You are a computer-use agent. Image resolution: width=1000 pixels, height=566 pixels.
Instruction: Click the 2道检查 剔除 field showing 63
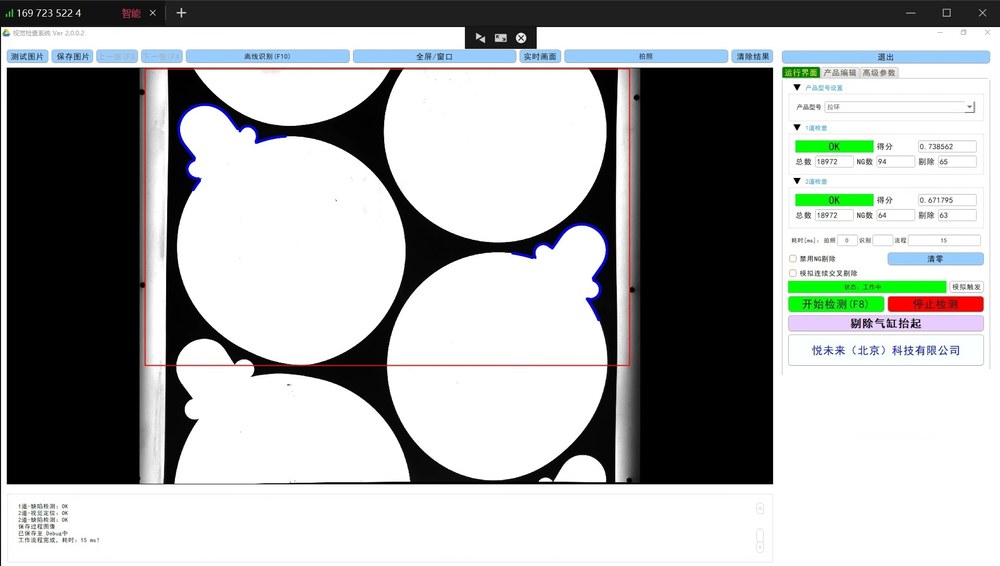(x=957, y=216)
